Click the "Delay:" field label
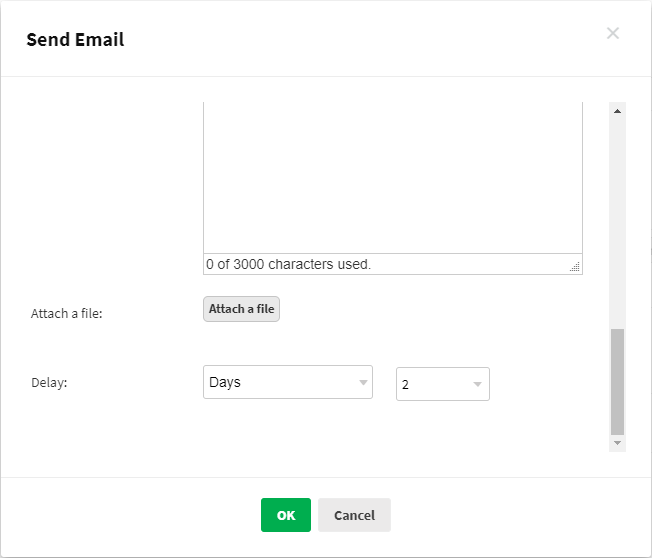The image size is (652, 558). tap(49, 382)
